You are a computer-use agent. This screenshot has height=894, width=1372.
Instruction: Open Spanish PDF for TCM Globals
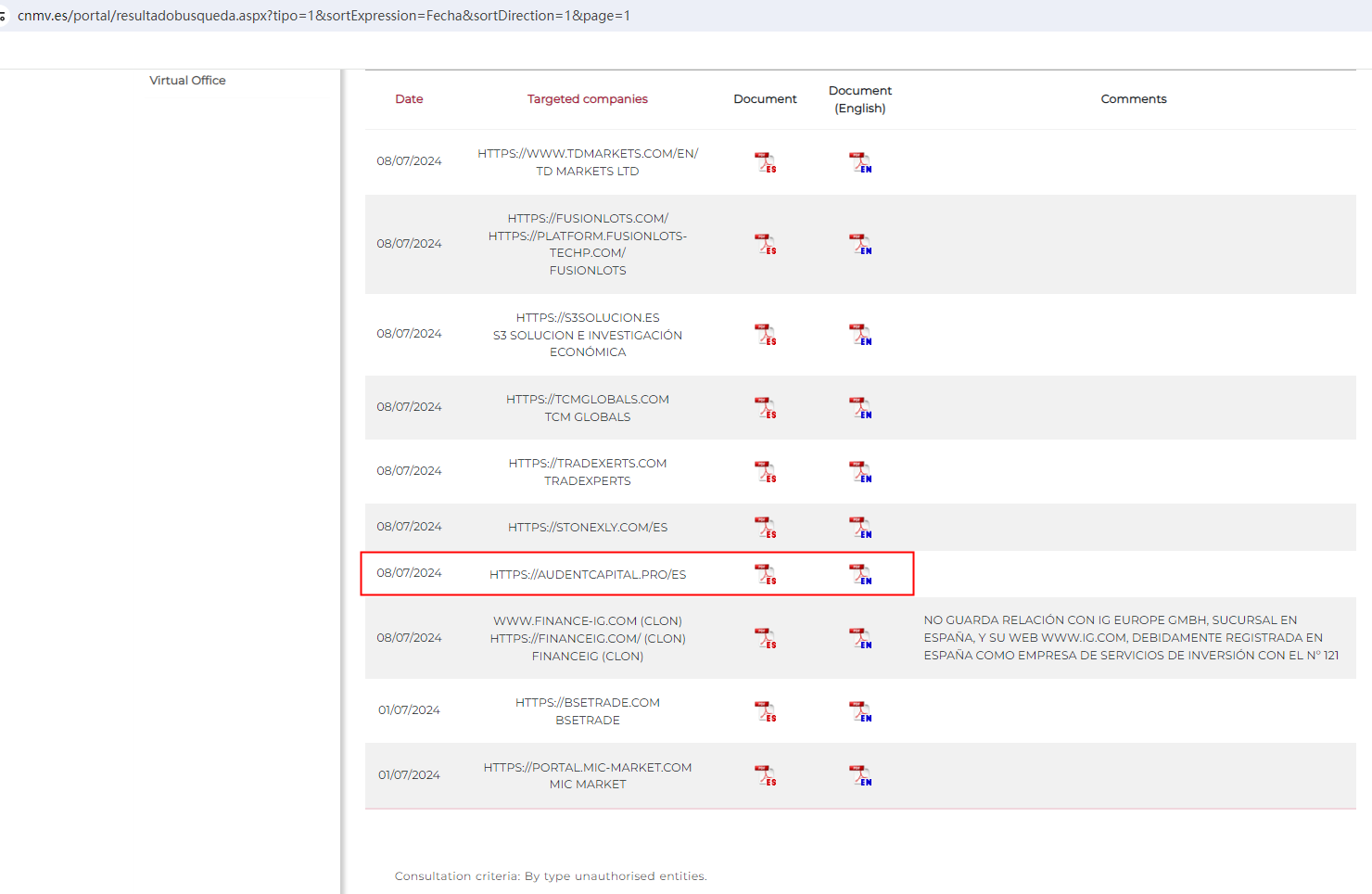(765, 407)
